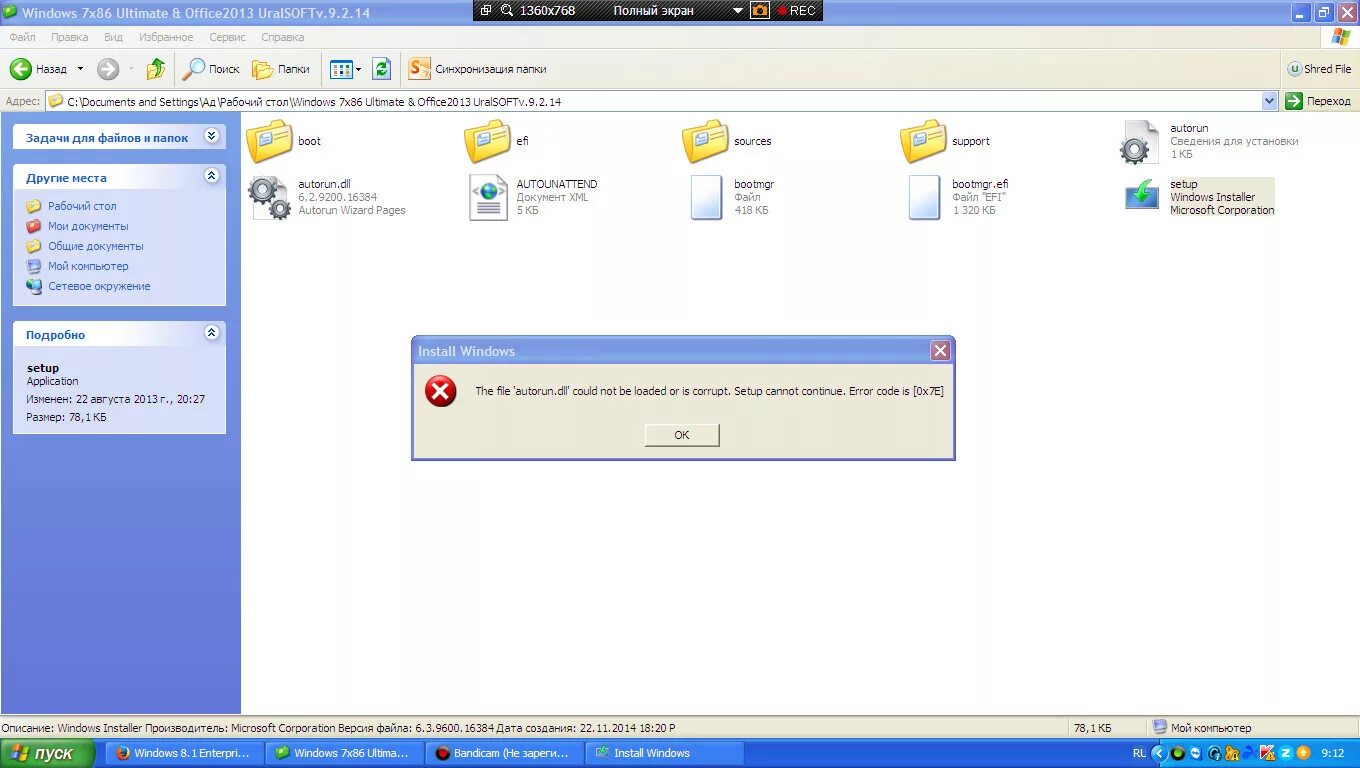Open the Views dropdown arrow

pyautogui.click(x=358, y=69)
